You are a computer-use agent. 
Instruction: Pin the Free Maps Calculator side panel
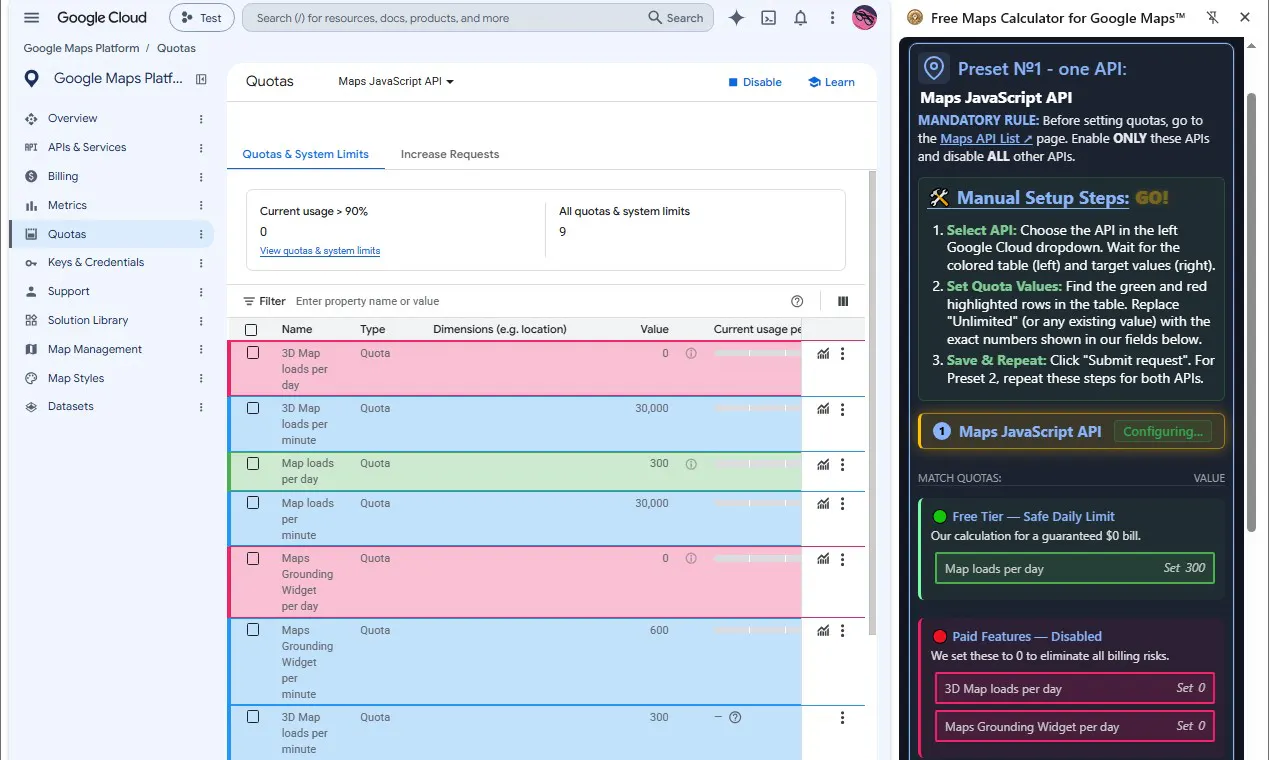tap(1213, 18)
